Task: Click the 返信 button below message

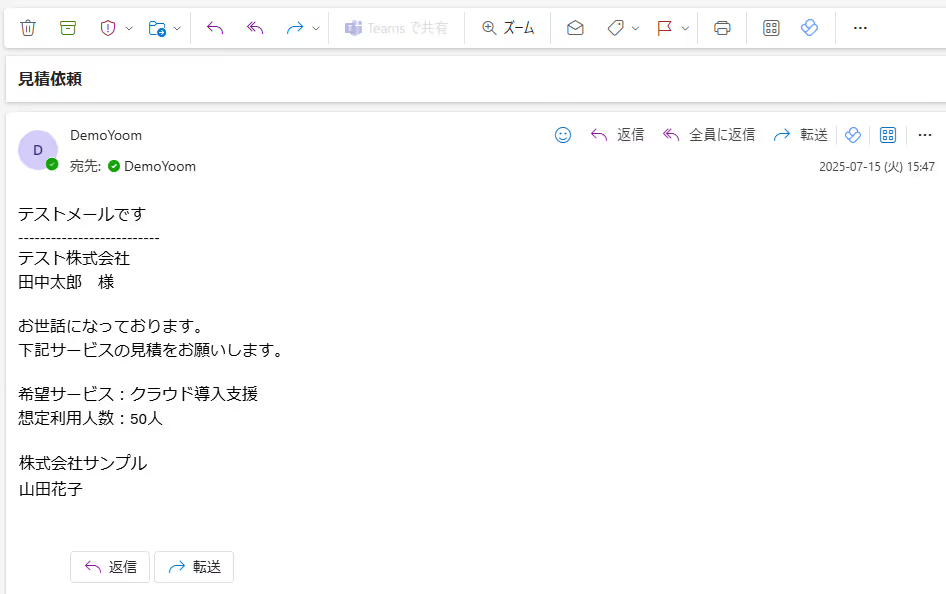Action: [x=110, y=567]
